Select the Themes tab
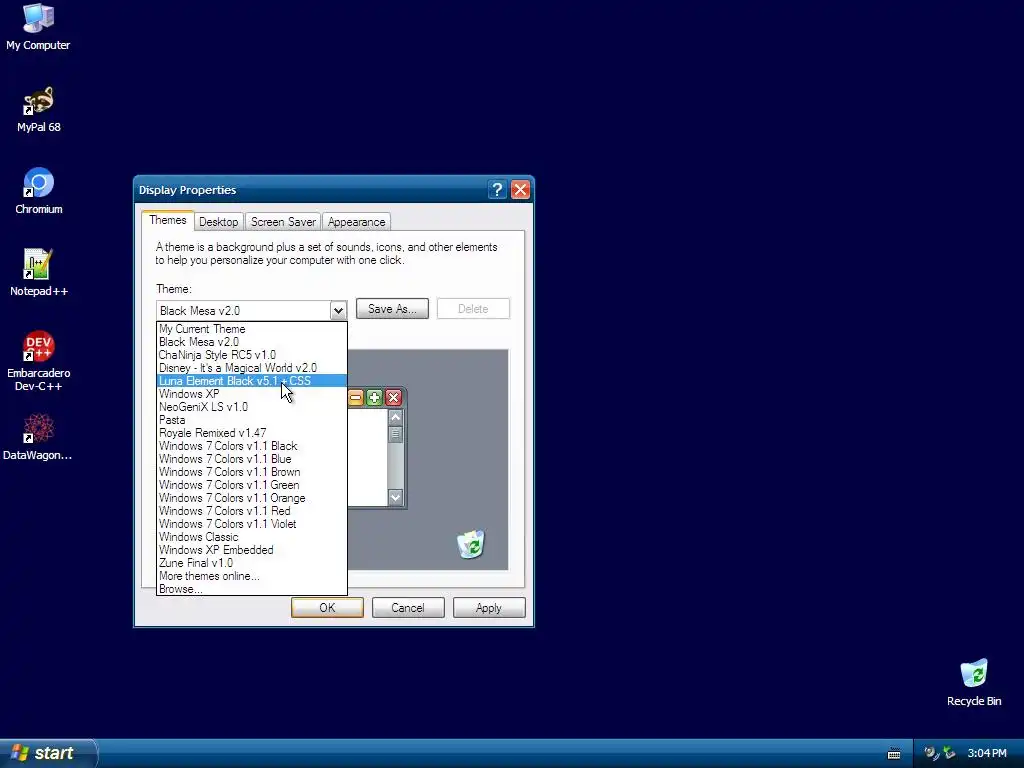 [x=168, y=220]
